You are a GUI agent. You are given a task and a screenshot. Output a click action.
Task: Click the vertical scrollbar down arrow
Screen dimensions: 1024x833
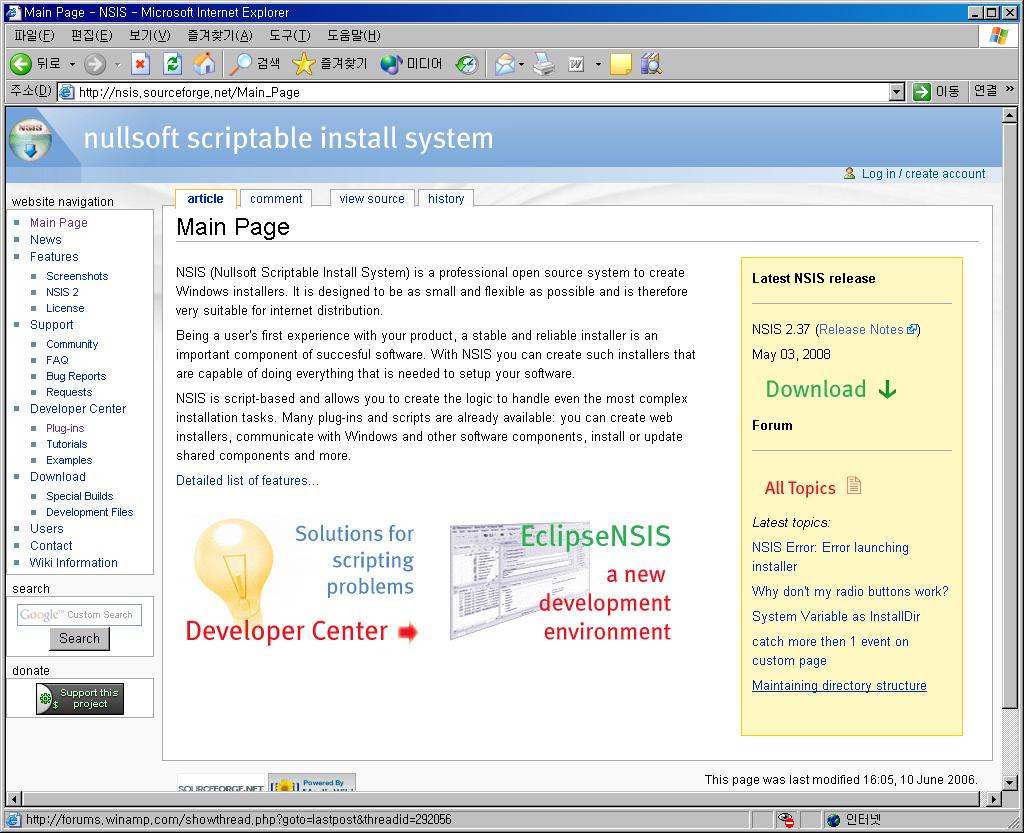pos(1010,782)
